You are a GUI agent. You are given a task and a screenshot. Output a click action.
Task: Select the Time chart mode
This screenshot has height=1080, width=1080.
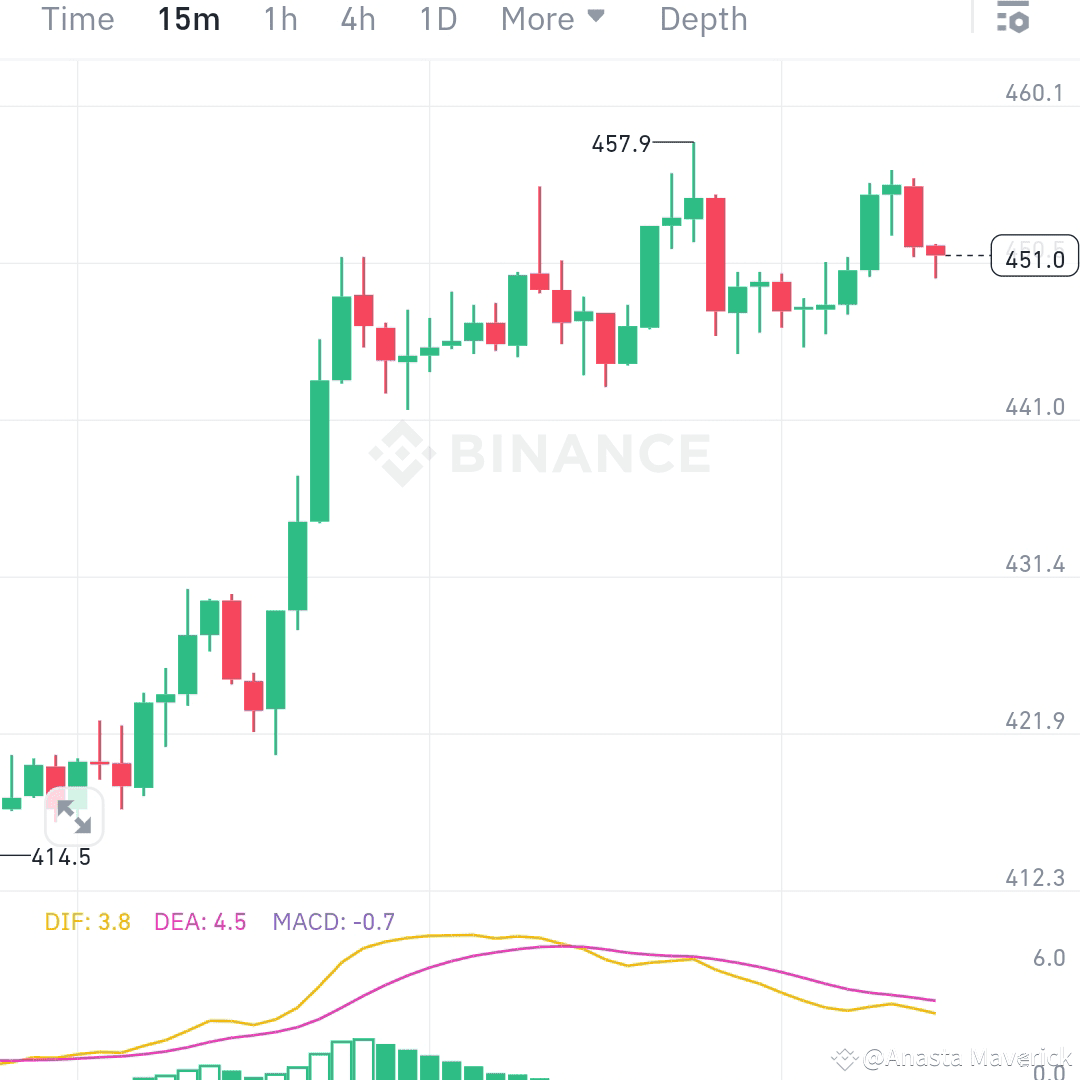tap(77, 18)
